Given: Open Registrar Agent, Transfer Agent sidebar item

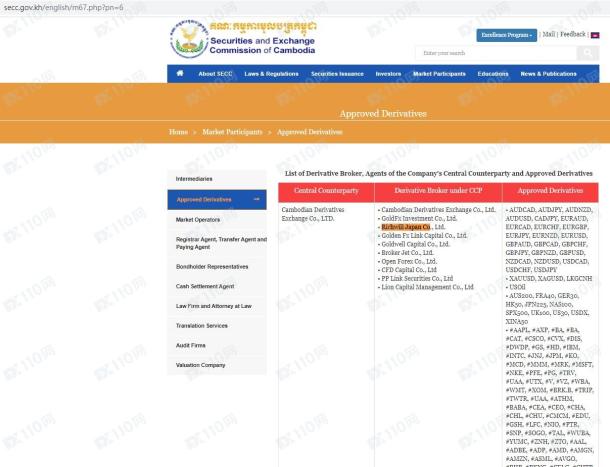Looking at the screenshot, I should point(217,243).
